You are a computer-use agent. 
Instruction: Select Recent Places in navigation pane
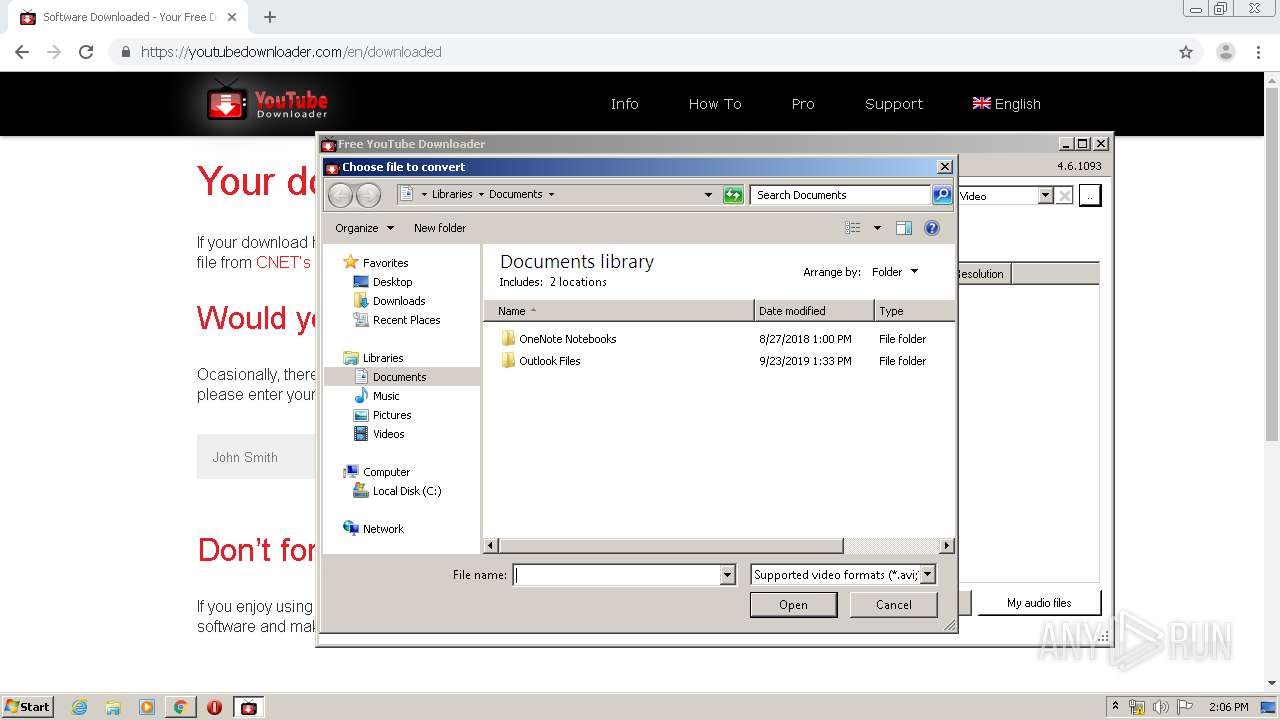pos(406,320)
